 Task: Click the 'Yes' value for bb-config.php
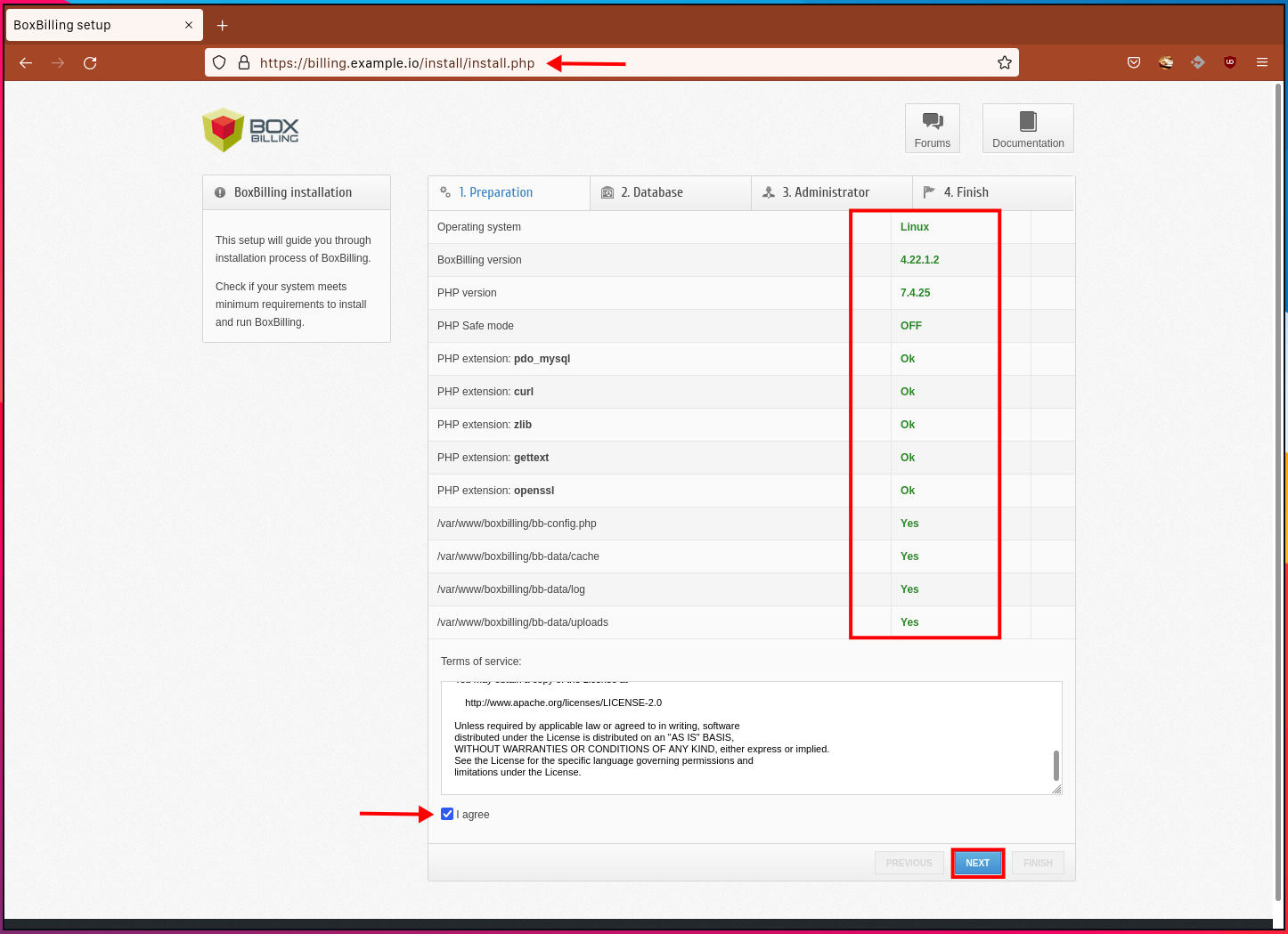[x=909, y=524]
